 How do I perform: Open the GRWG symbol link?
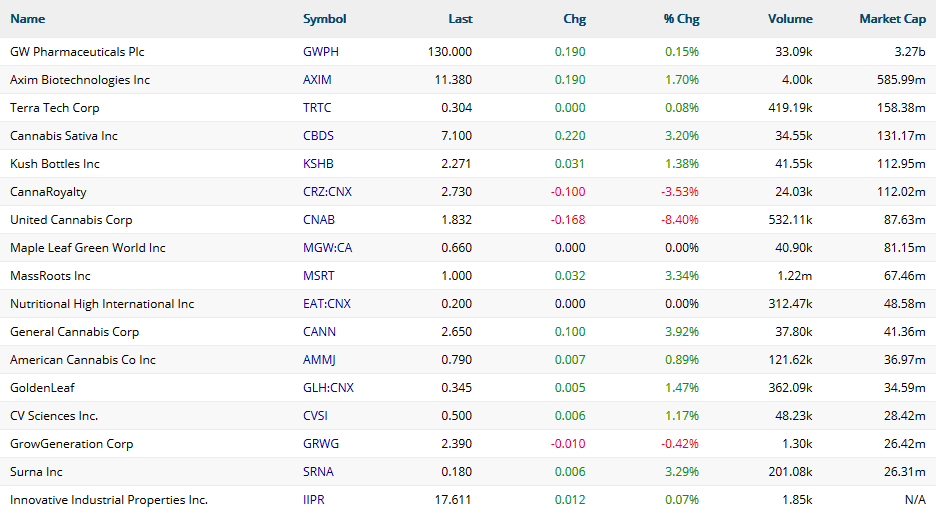[x=321, y=445]
